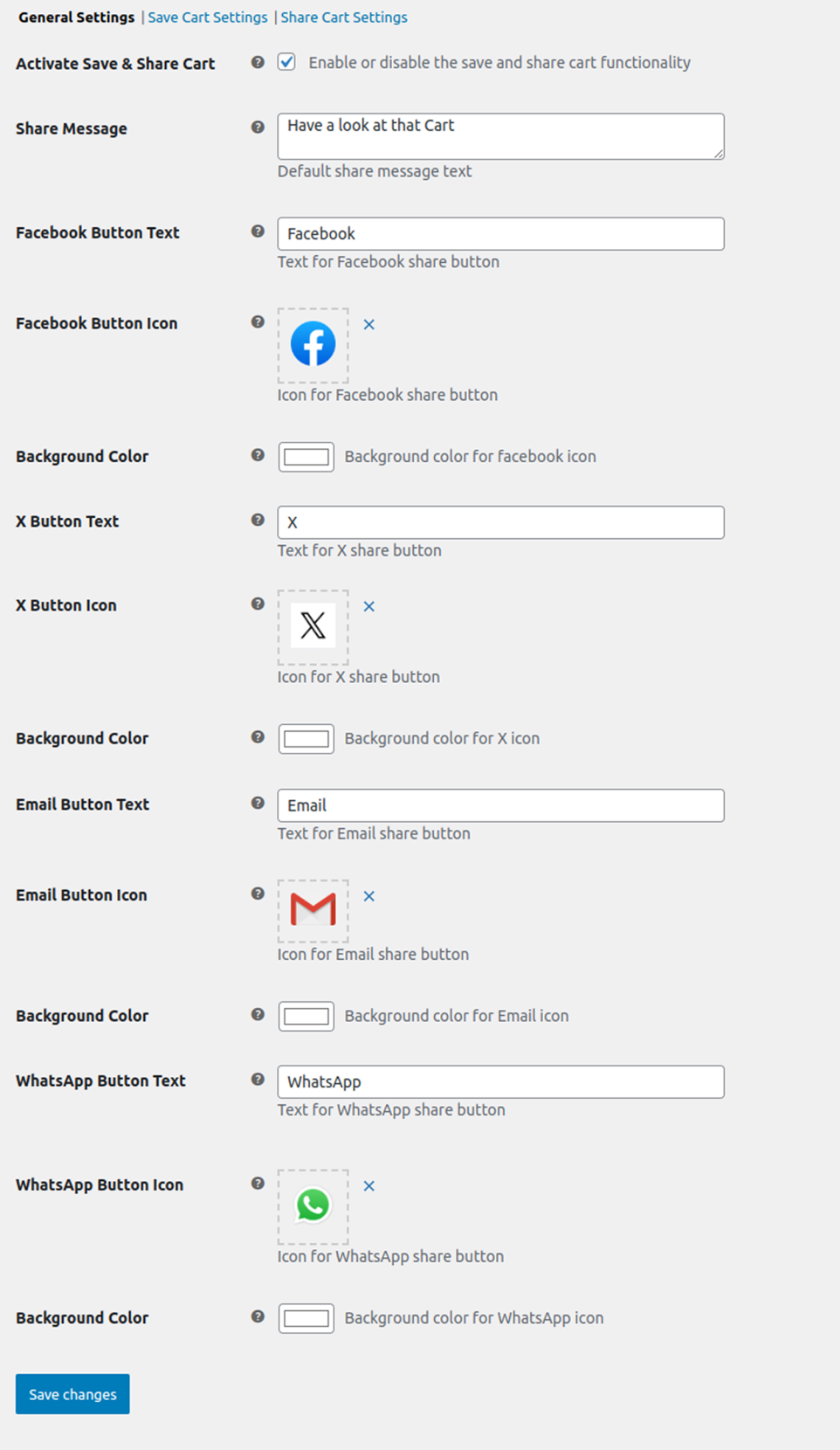Click help icon beside Share Message
This screenshot has width=840, height=1450.
click(x=258, y=128)
